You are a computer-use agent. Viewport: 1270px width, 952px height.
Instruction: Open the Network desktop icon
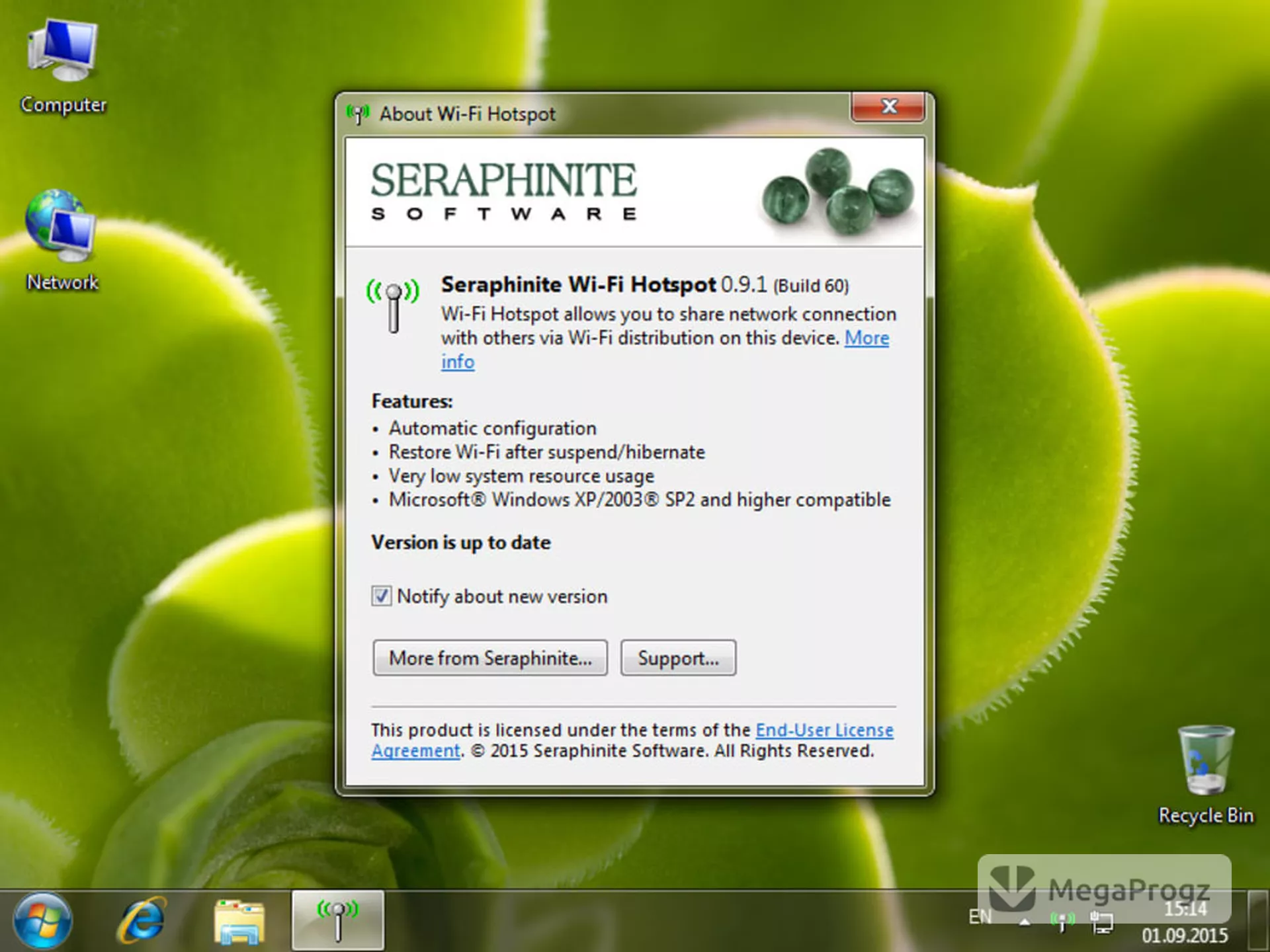(x=62, y=241)
